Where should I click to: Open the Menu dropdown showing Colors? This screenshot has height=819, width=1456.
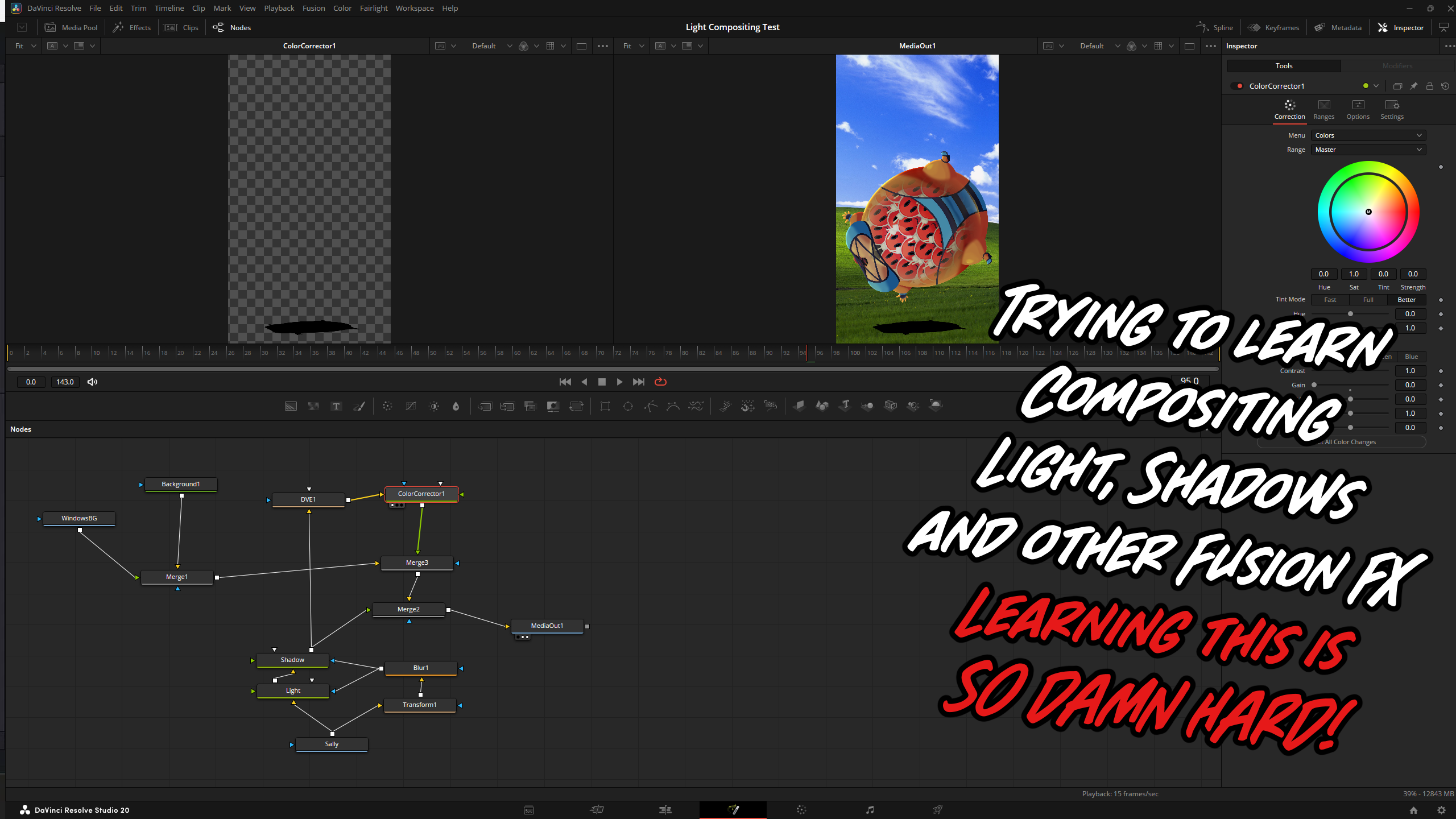tap(1368, 135)
